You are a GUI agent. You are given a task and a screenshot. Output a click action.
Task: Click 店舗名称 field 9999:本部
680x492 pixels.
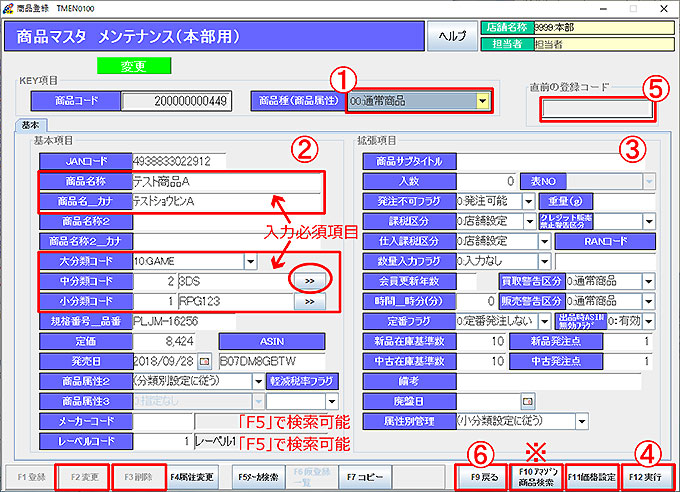coord(604,28)
